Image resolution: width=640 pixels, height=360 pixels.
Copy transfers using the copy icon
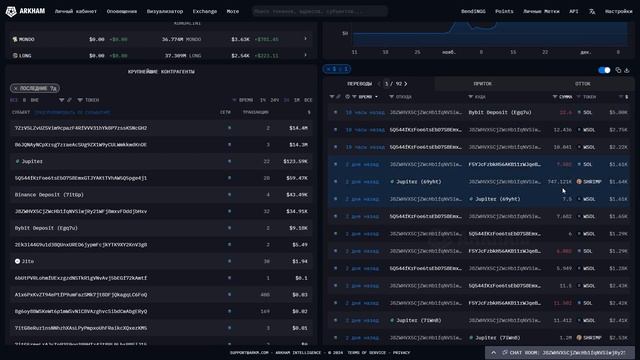[618, 70]
